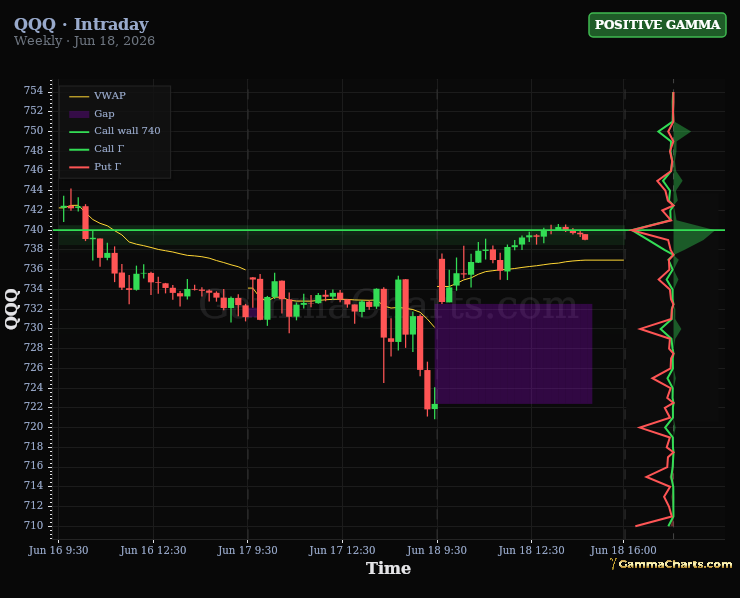Viewport: 740px width, 598px height.
Task: Click the Jun 17 9:30 time label
Action: [247, 550]
